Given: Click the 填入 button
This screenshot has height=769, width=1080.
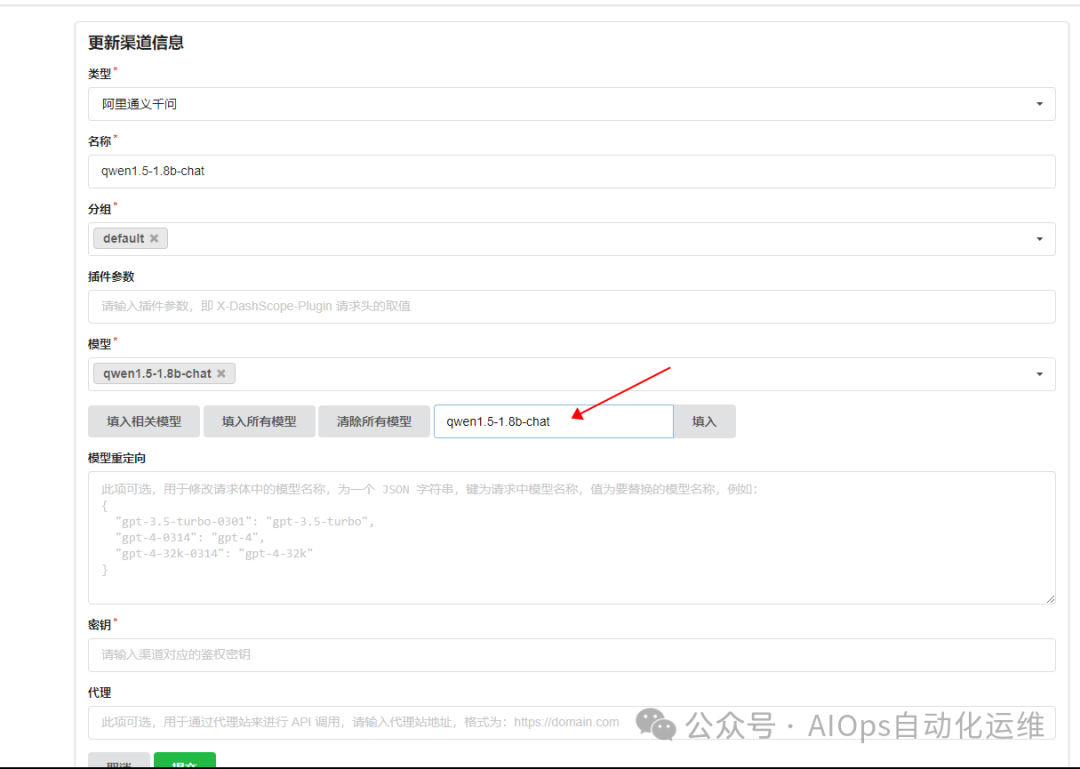Looking at the screenshot, I should click(704, 421).
